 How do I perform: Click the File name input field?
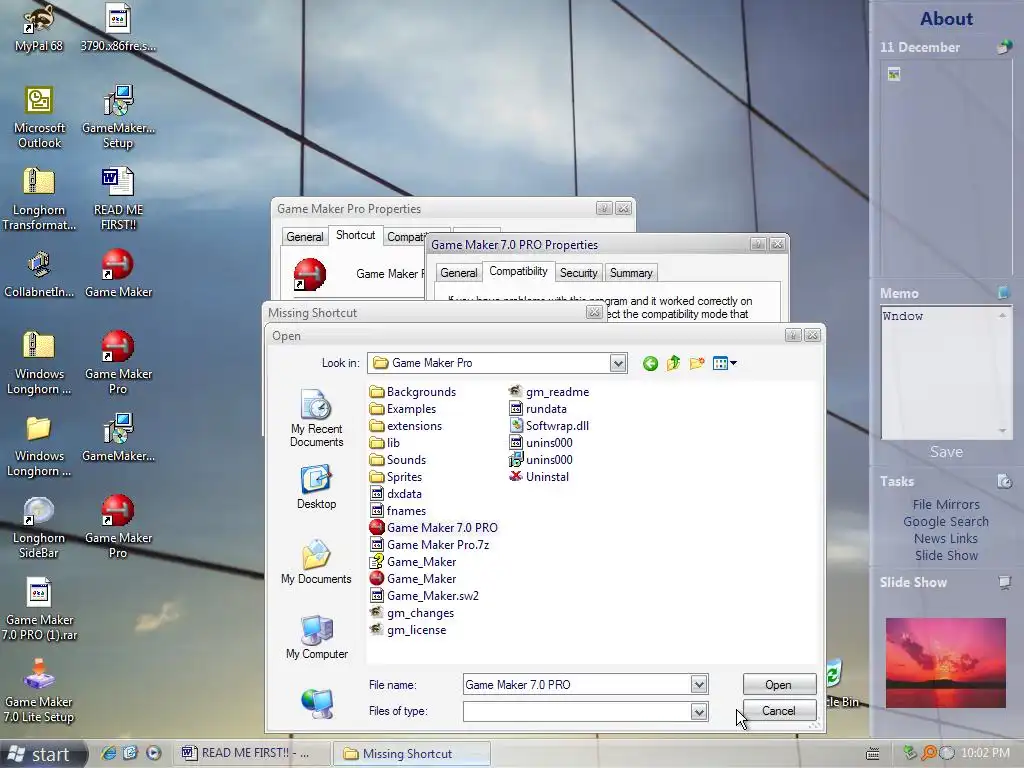(x=577, y=684)
